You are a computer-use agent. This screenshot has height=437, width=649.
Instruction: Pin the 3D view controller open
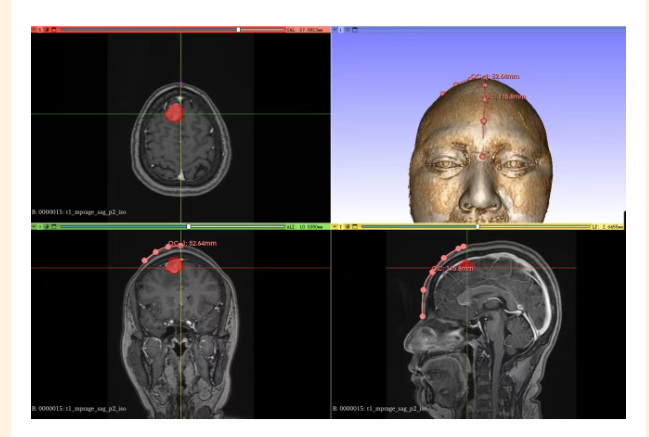tap(334, 30)
